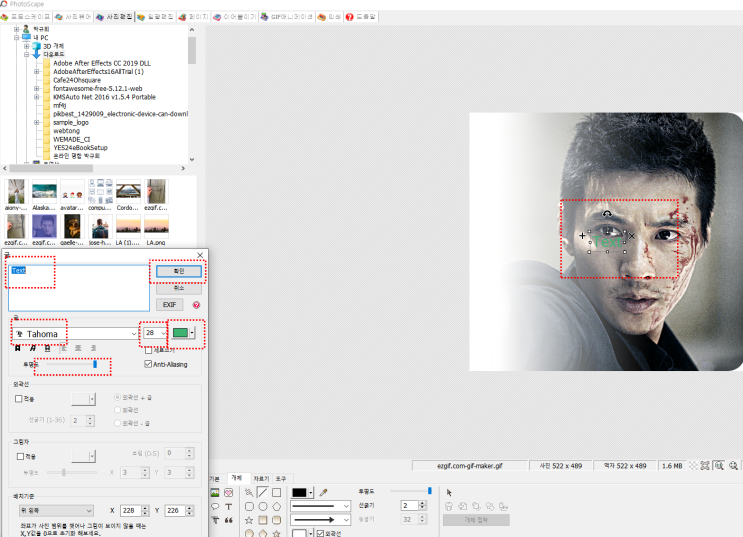
Task: Enable the outline apply checkbox
Action: pyautogui.click(x=18, y=399)
